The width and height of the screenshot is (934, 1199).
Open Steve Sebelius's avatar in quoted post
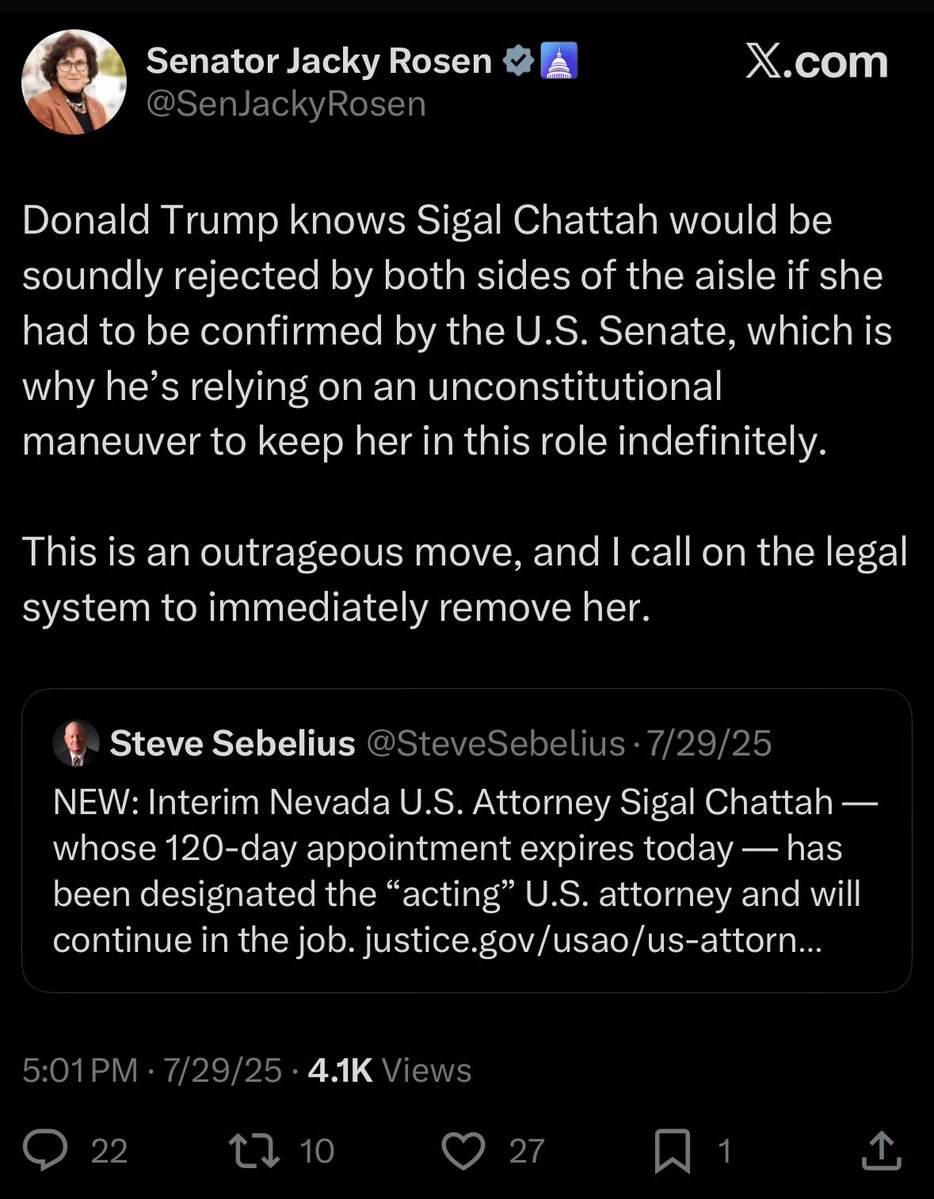pyautogui.click(x=75, y=743)
